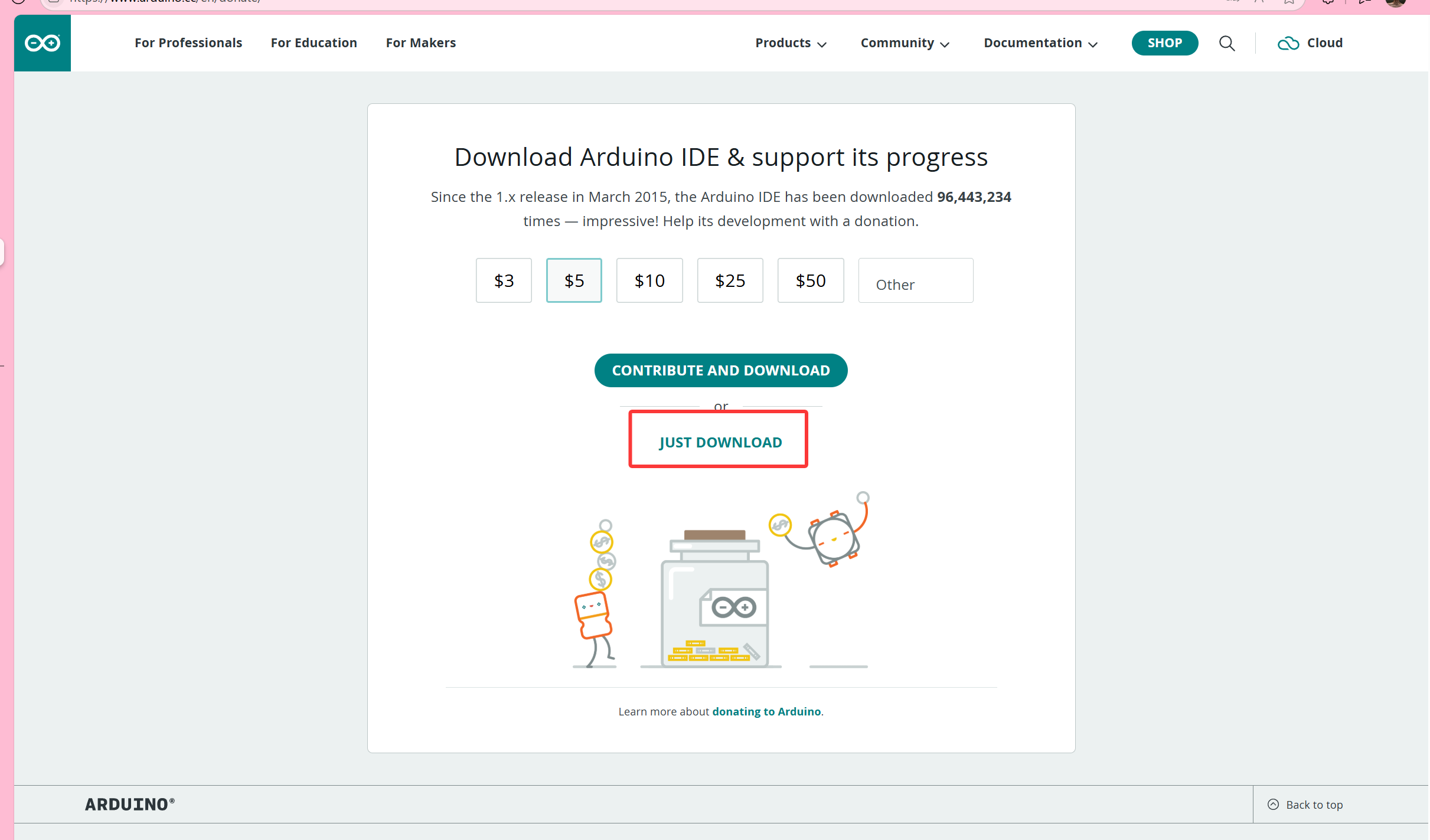The image size is (1430, 840).
Task: Select the $3 donation amount
Action: [504, 280]
